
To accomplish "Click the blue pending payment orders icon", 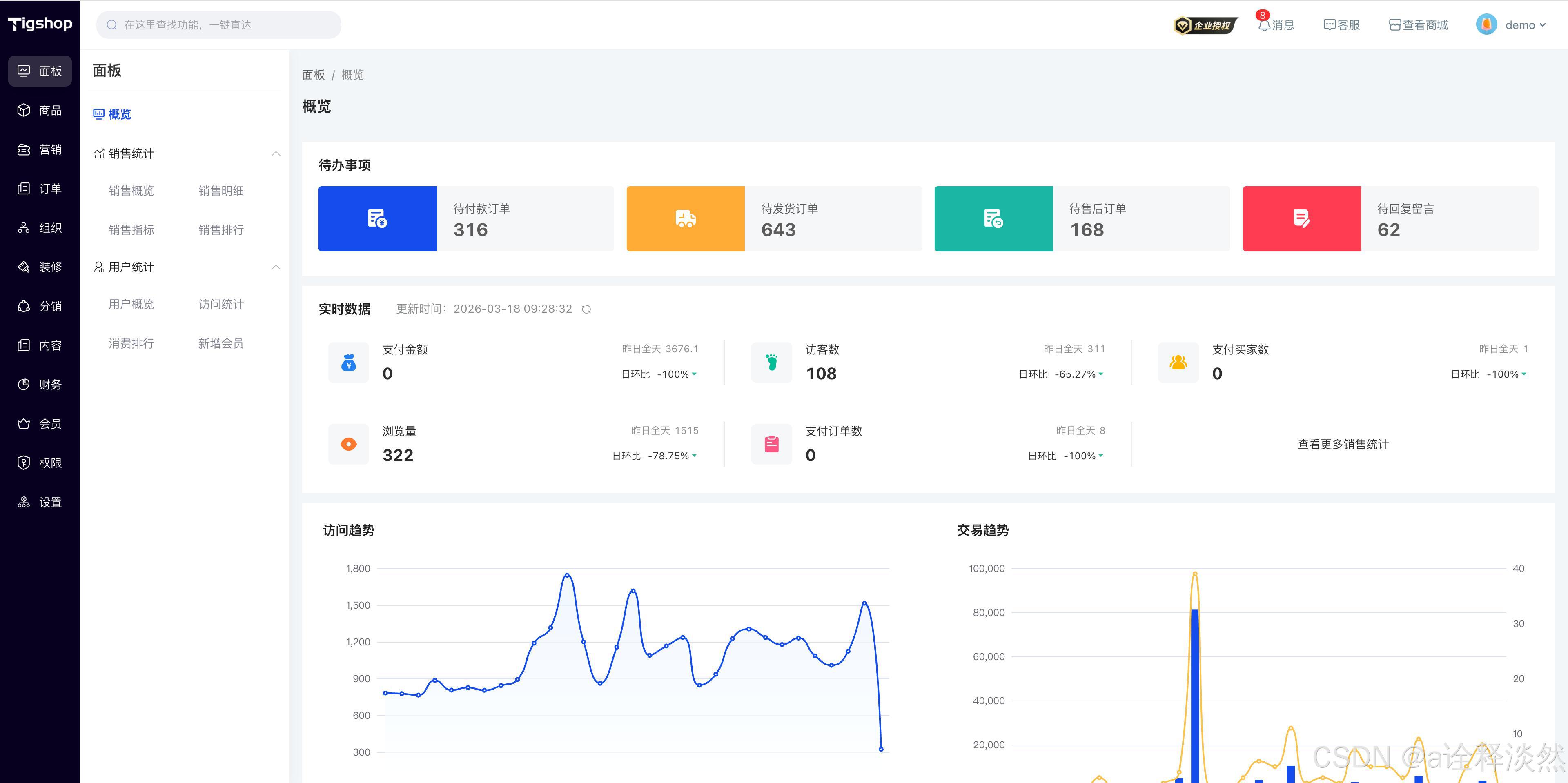I will point(377,218).
